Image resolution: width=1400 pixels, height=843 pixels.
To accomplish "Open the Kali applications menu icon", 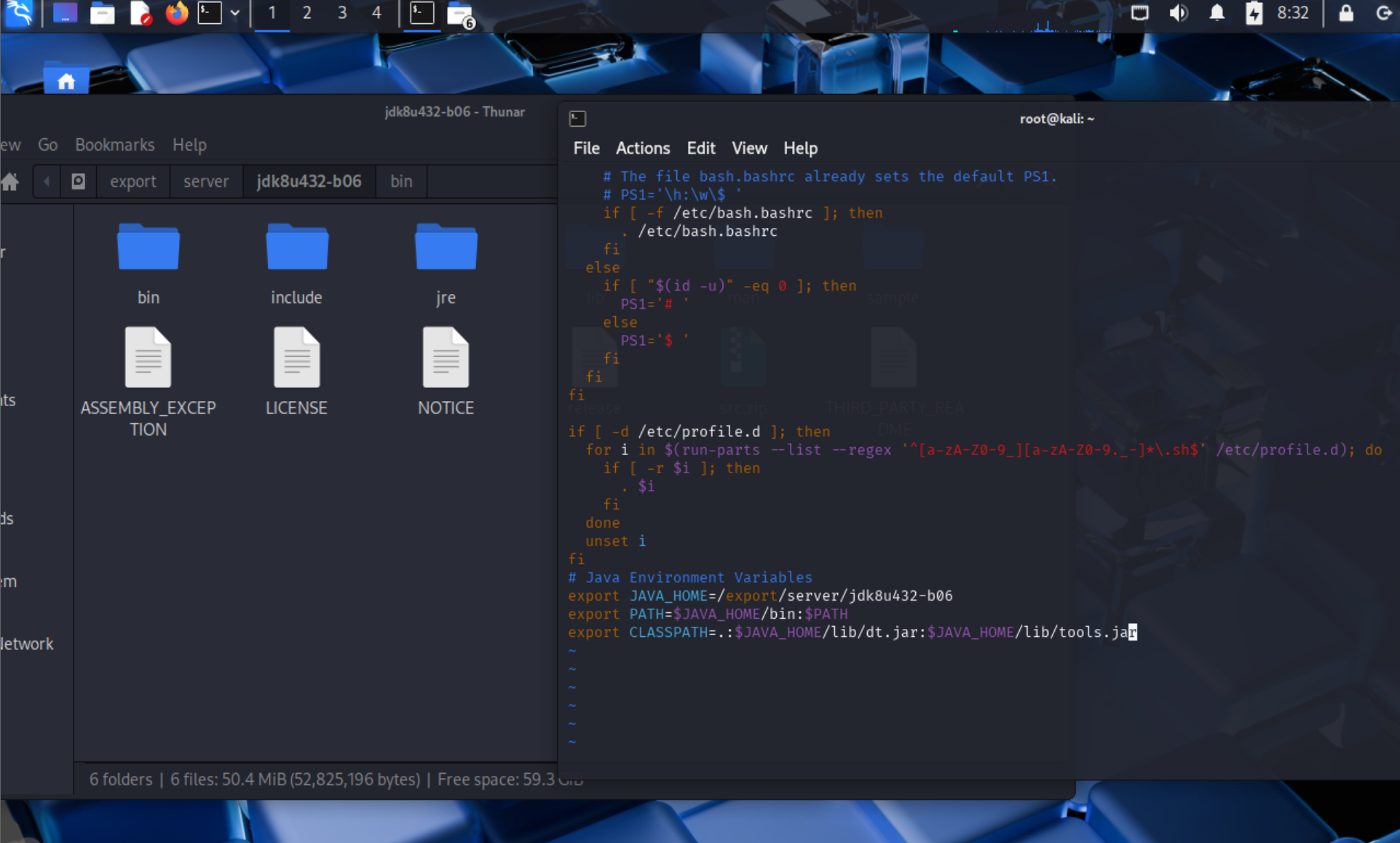I will [19, 13].
